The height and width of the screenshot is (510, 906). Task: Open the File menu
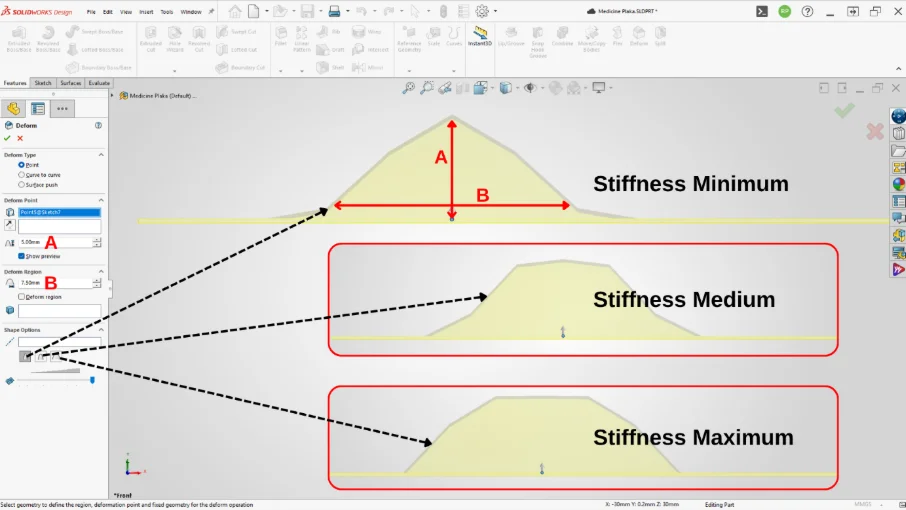click(x=91, y=12)
